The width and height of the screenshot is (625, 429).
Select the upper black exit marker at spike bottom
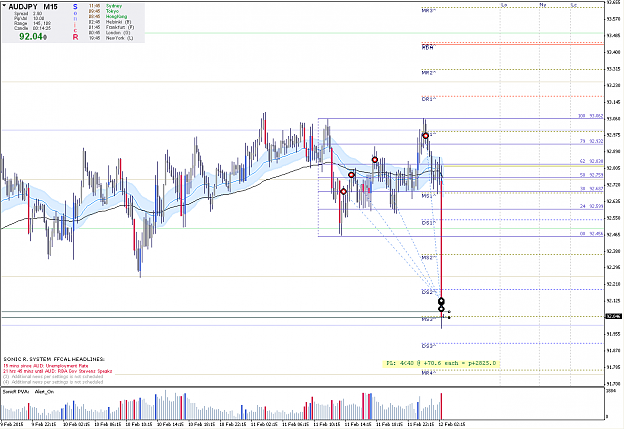[441, 301]
